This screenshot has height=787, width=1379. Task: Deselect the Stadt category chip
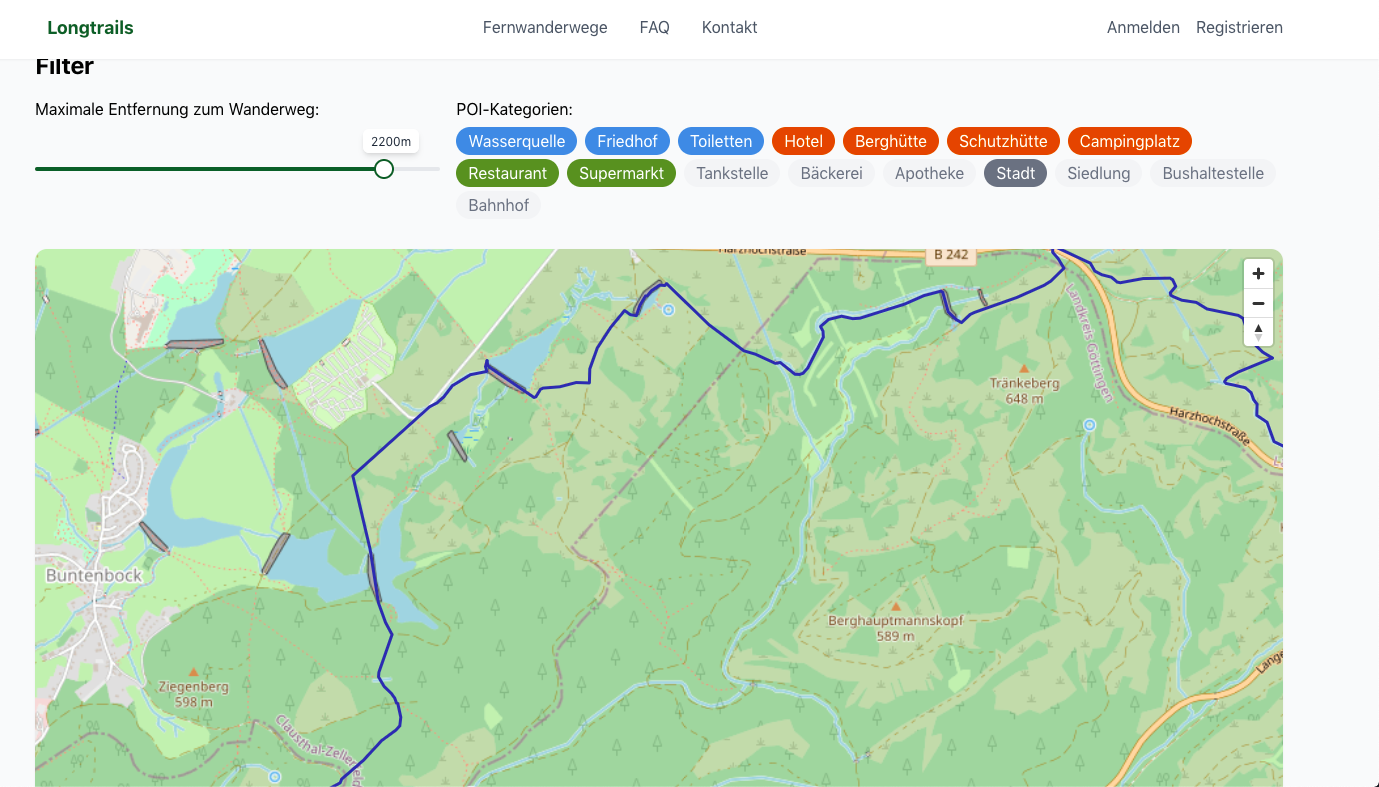[1015, 173]
